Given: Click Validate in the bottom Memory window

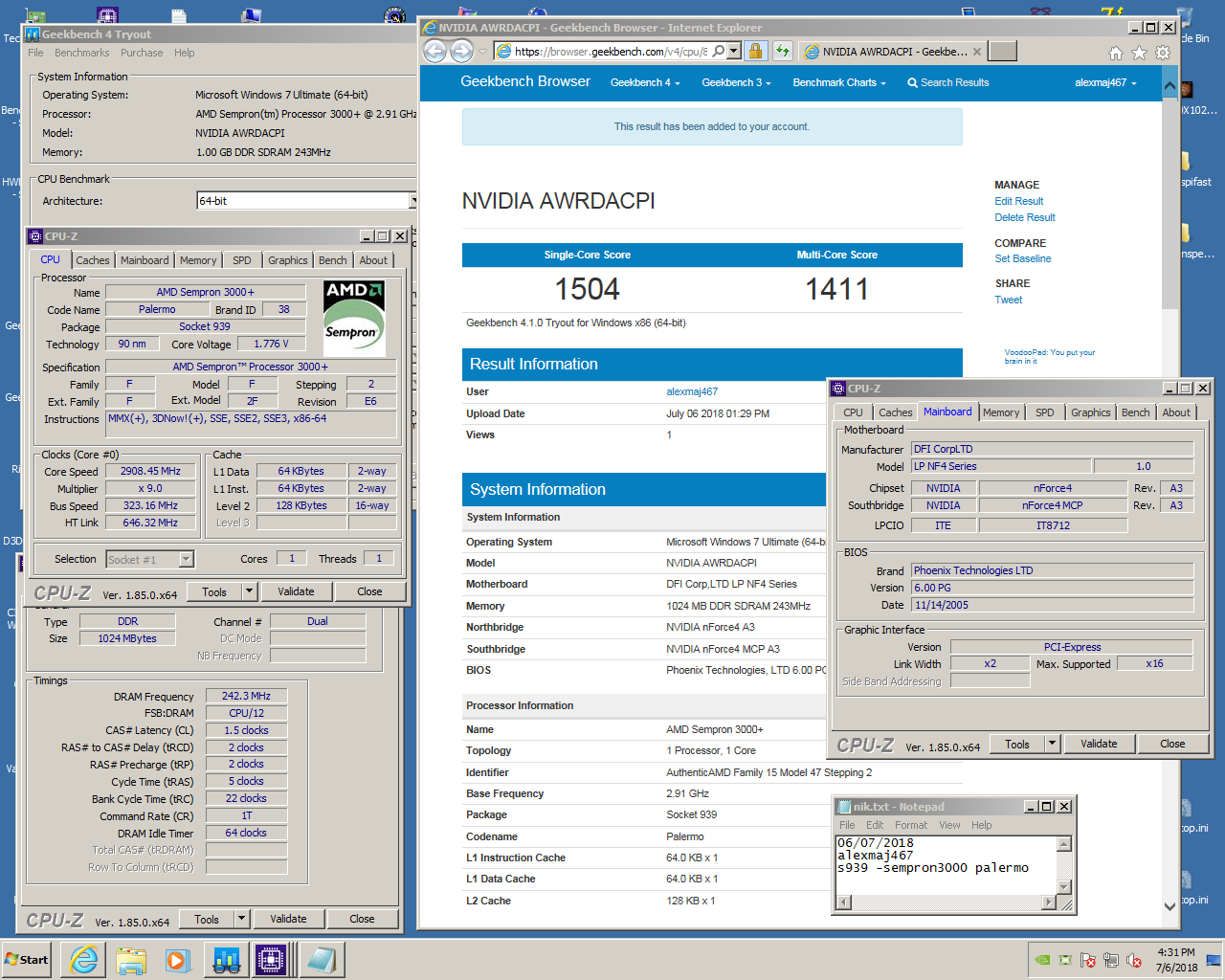Looking at the screenshot, I should coord(288,919).
